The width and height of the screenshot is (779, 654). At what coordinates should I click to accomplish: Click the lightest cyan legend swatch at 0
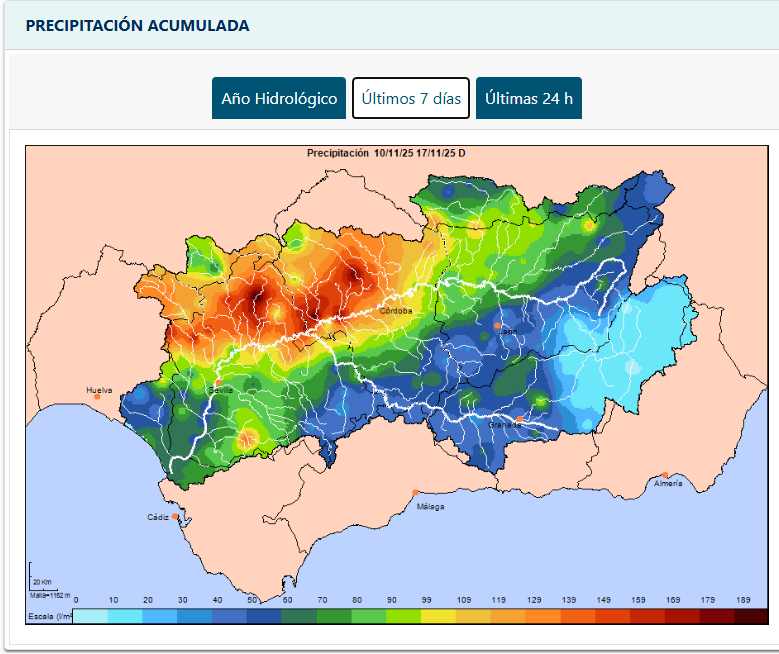(90, 616)
